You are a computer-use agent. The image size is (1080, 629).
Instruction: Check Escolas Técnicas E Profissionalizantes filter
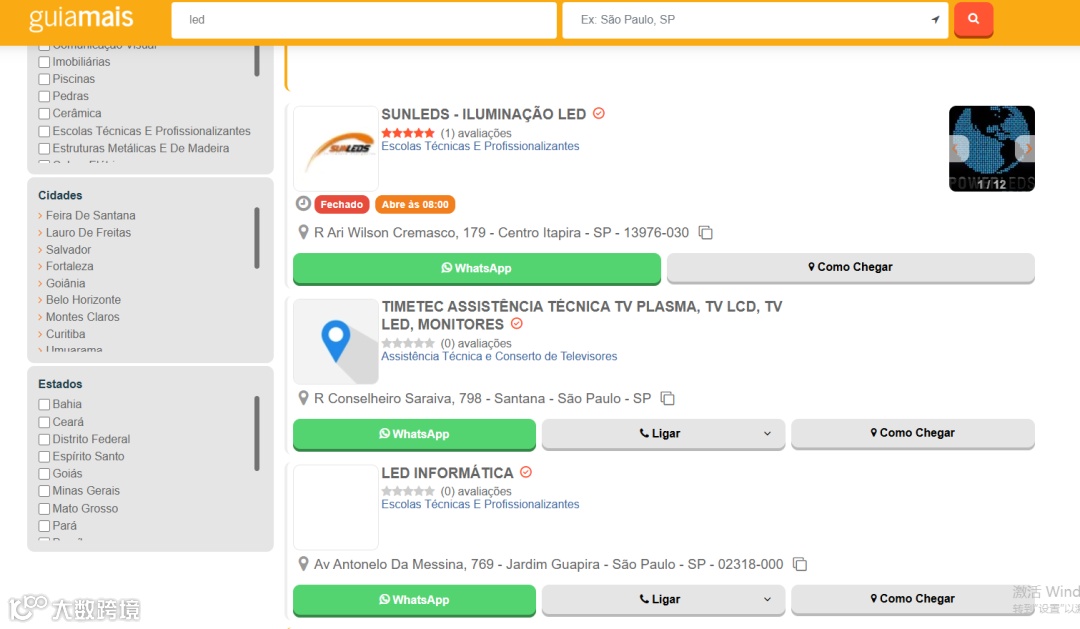pos(44,131)
